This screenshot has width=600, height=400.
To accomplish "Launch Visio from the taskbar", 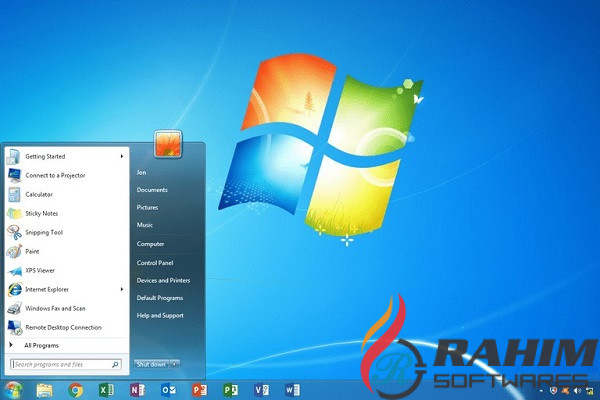I will [x=260, y=389].
